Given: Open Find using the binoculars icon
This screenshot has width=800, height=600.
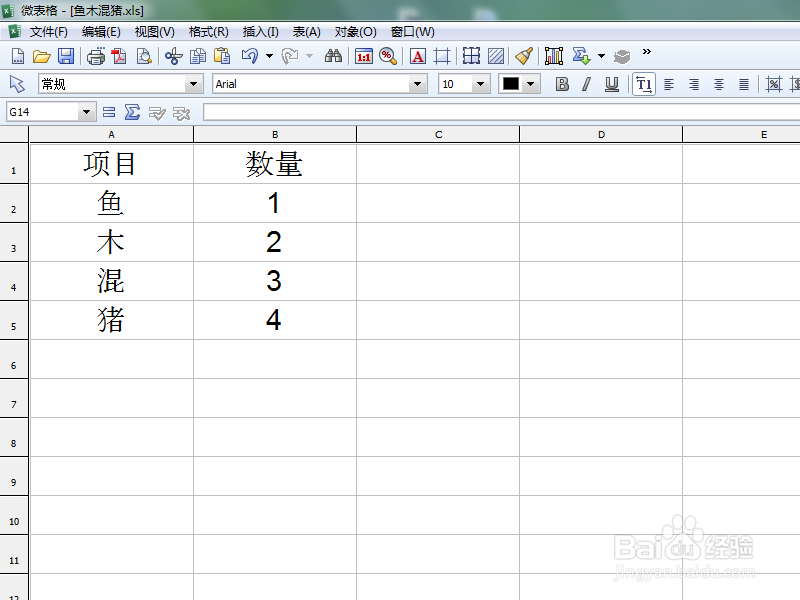Looking at the screenshot, I should 333,56.
